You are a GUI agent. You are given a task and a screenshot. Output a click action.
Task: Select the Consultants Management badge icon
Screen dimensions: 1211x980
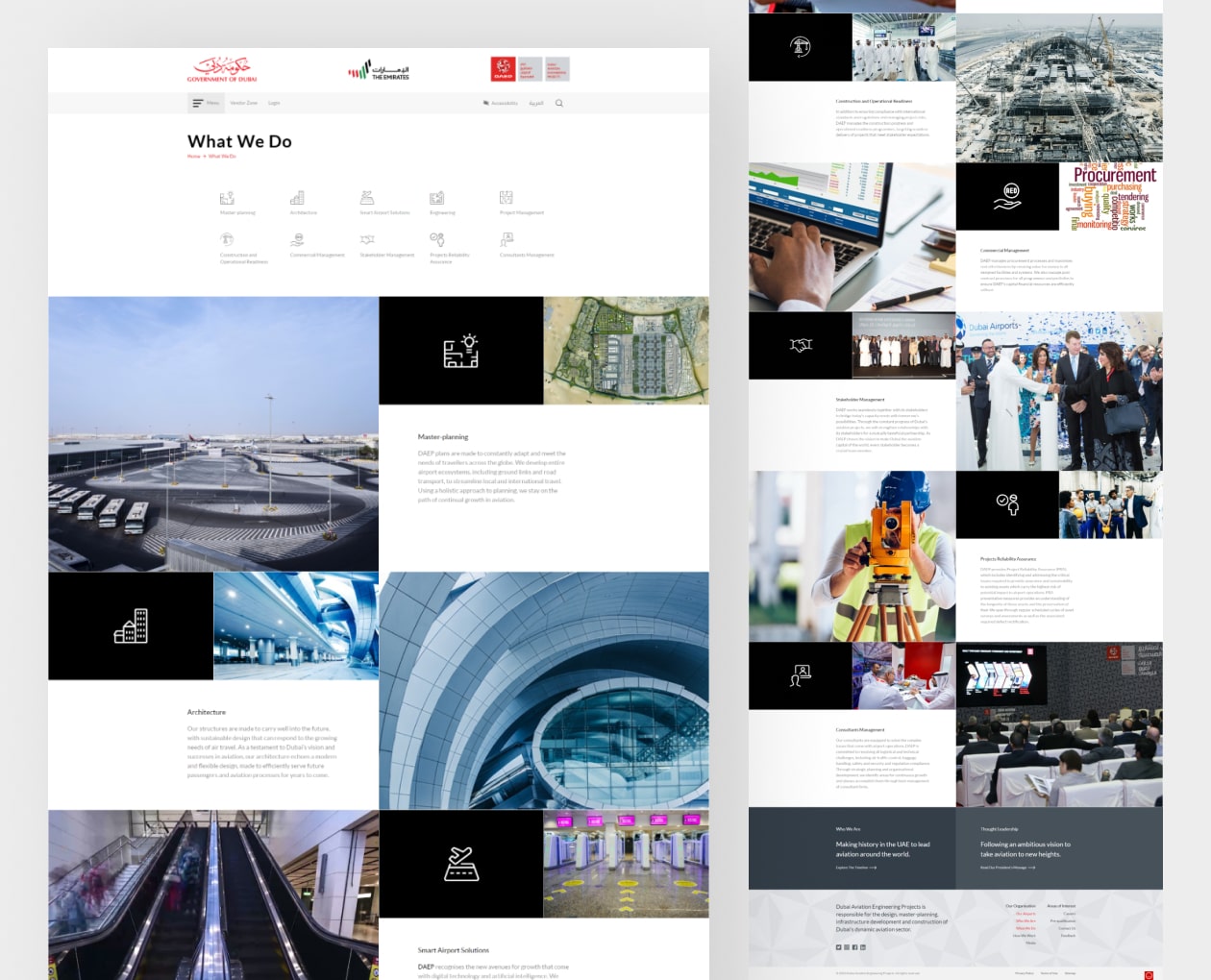pyautogui.click(x=507, y=238)
